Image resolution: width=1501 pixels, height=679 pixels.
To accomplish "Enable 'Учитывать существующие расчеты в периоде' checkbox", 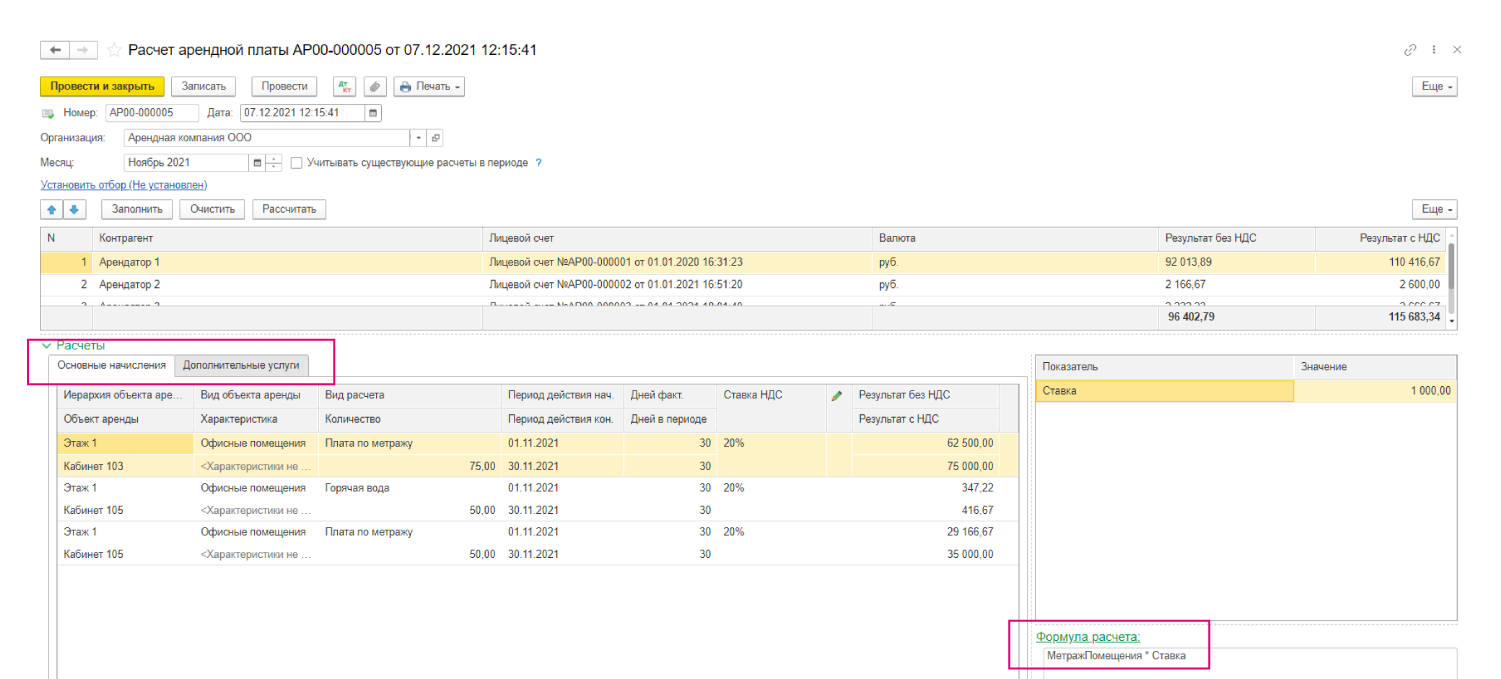I will (296, 162).
